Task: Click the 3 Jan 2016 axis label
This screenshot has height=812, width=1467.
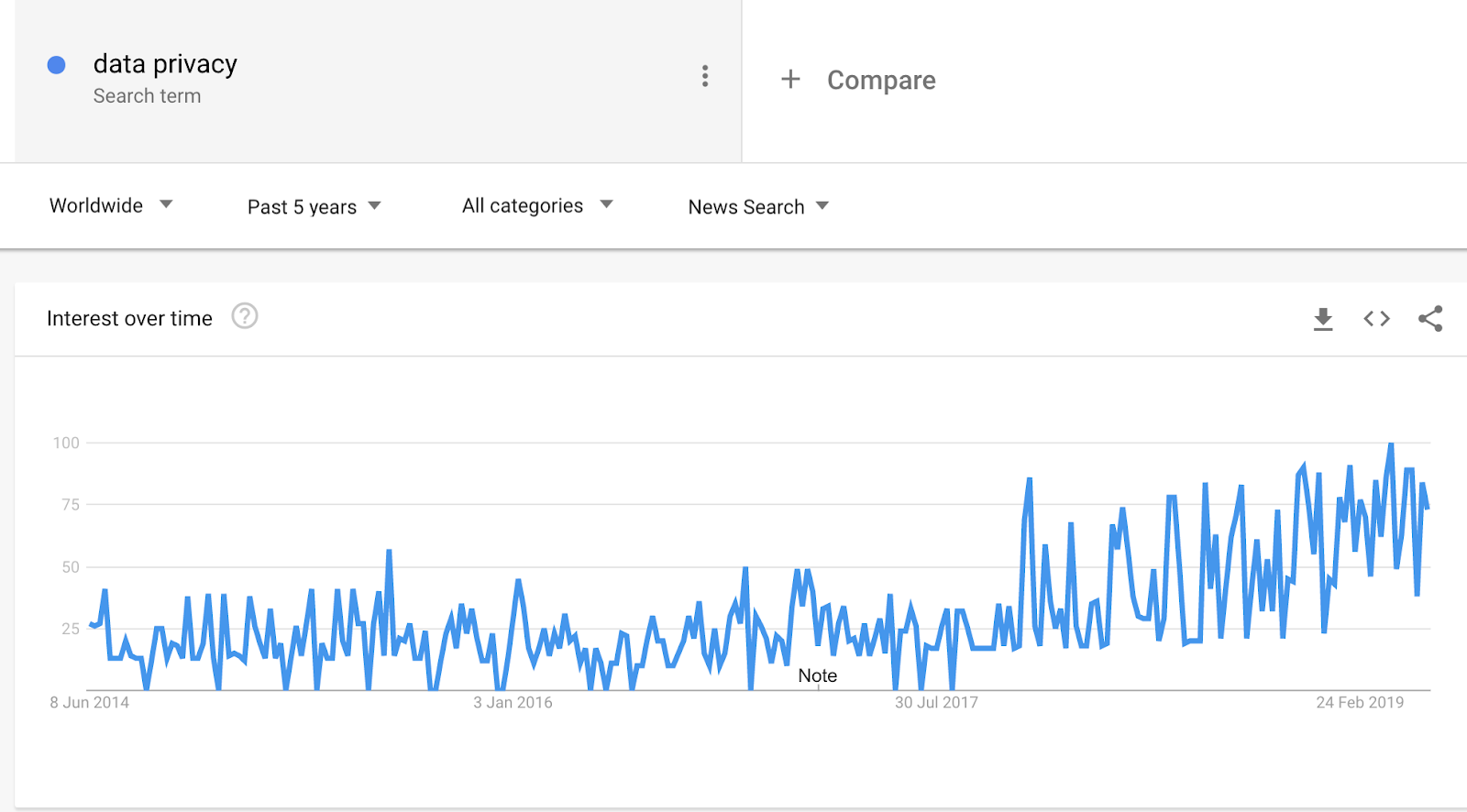Action: (513, 703)
